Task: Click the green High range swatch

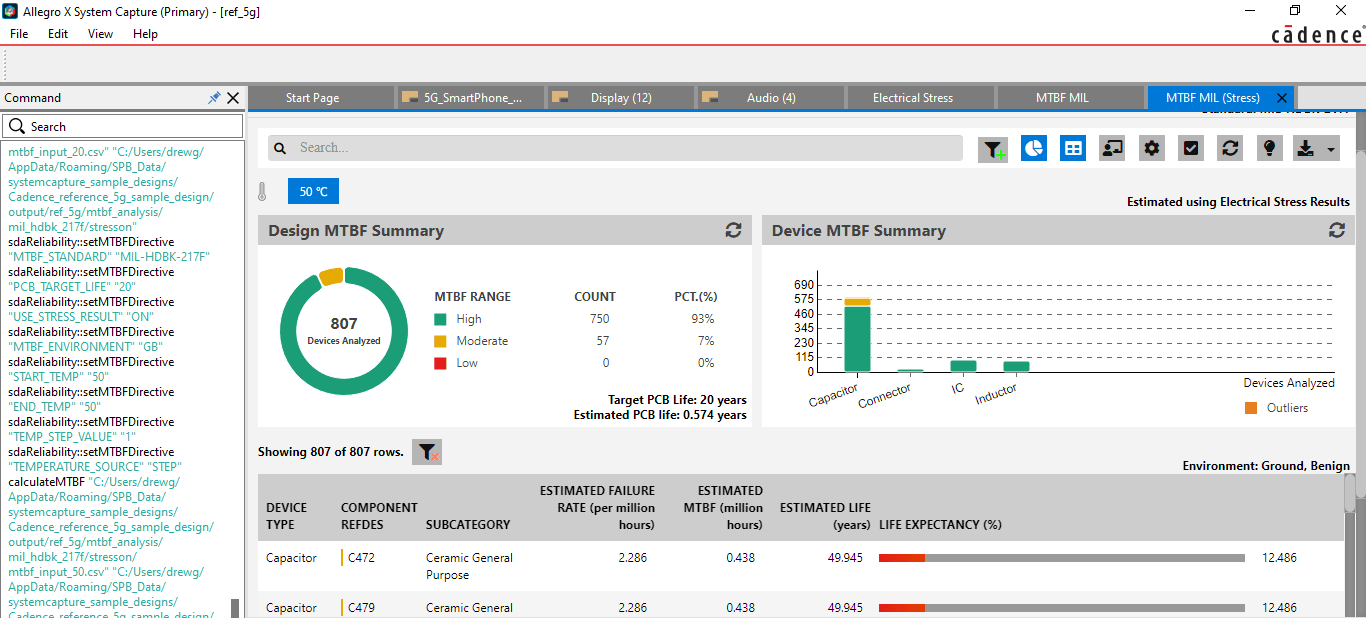Action: tap(440, 319)
